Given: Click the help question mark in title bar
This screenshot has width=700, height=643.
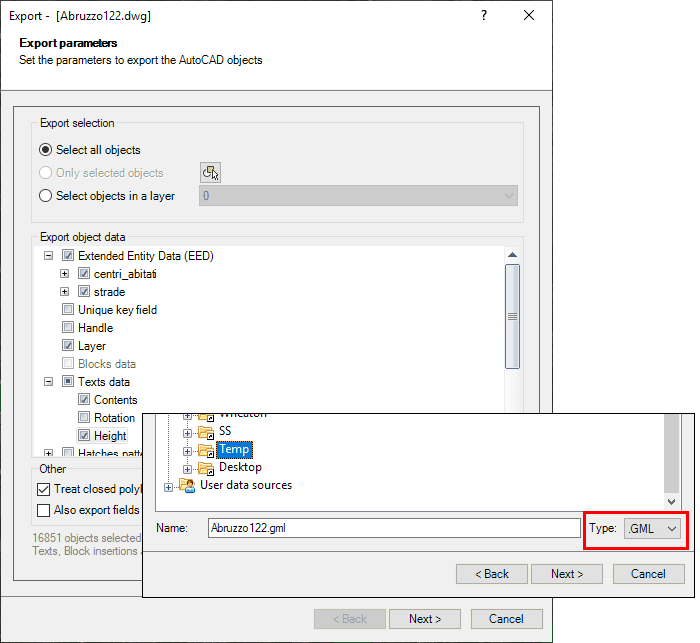Looking at the screenshot, I should (x=484, y=16).
